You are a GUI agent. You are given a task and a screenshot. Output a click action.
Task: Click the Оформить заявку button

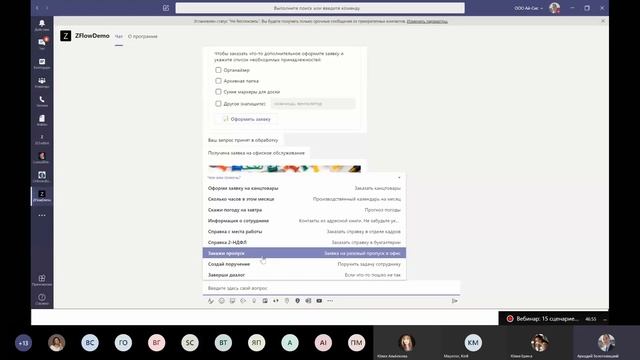(247, 119)
